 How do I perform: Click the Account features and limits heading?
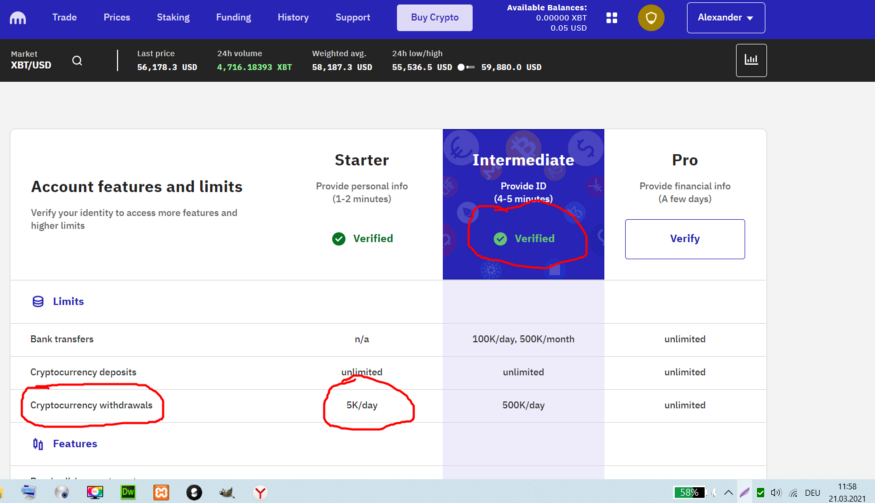click(x=137, y=186)
